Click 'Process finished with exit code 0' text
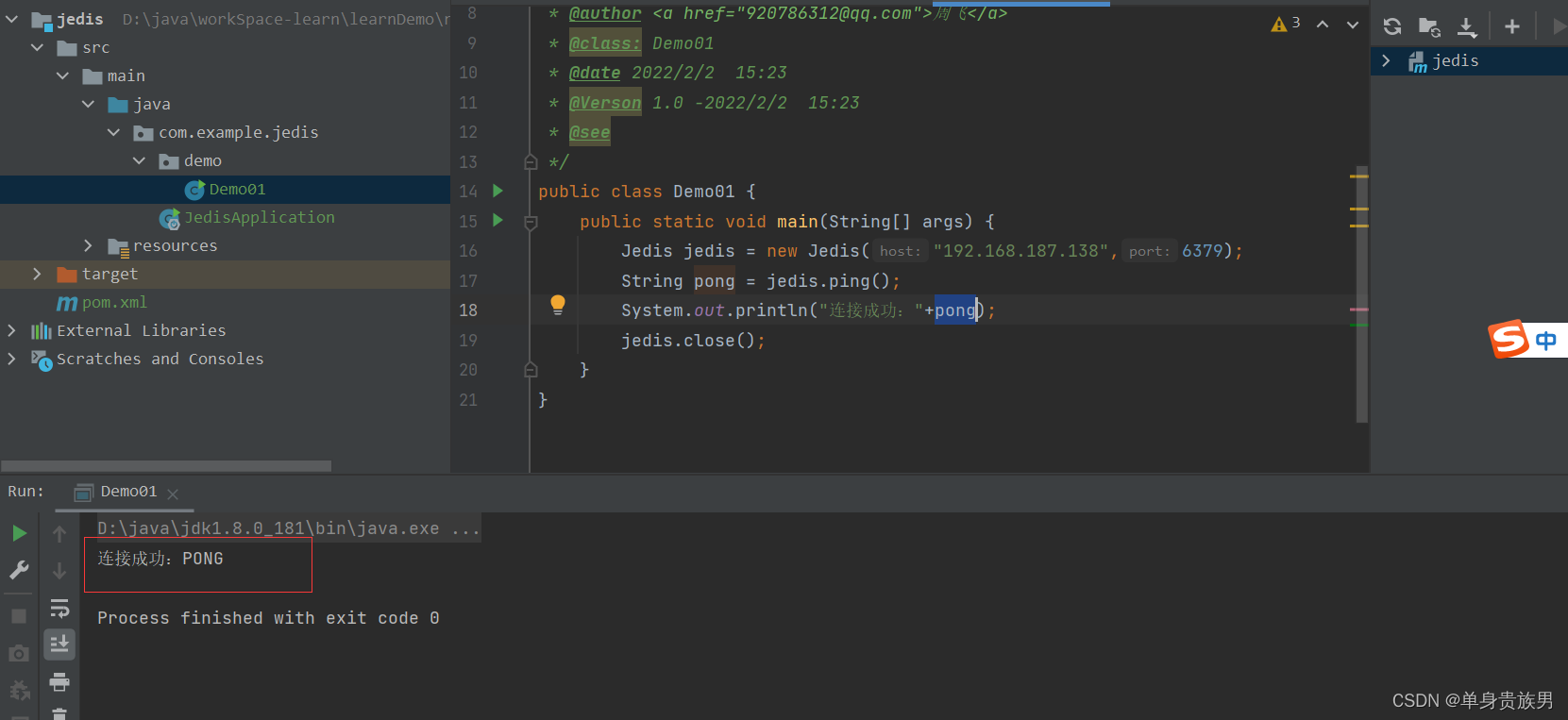Viewport: 1568px width, 720px height. click(x=268, y=618)
